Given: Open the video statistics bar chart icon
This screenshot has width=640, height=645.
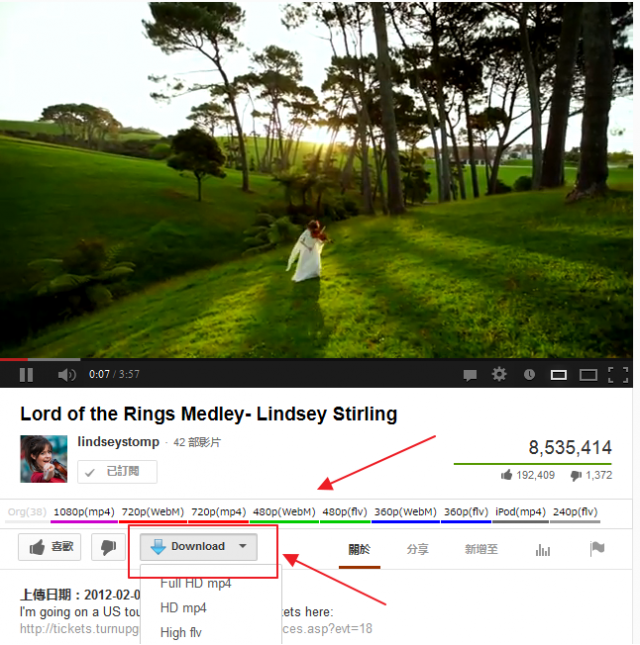Looking at the screenshot, I should (543, 550).
